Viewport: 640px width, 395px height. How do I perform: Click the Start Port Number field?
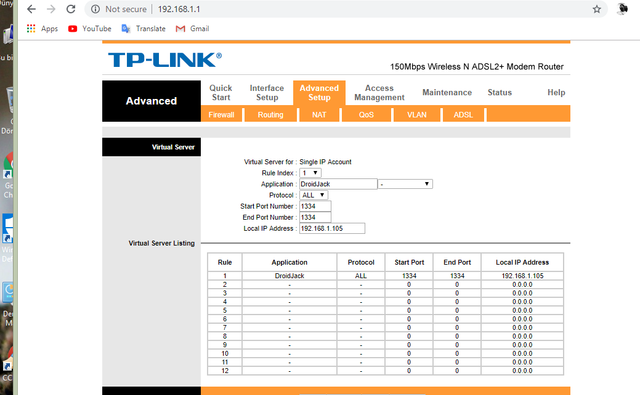(x=315, y=206)
